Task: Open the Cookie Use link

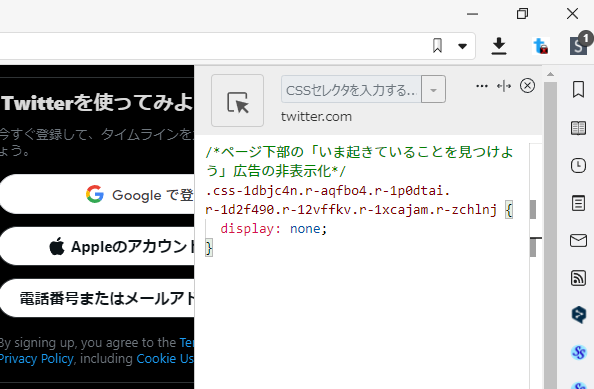Action: (x=165, y=359)
